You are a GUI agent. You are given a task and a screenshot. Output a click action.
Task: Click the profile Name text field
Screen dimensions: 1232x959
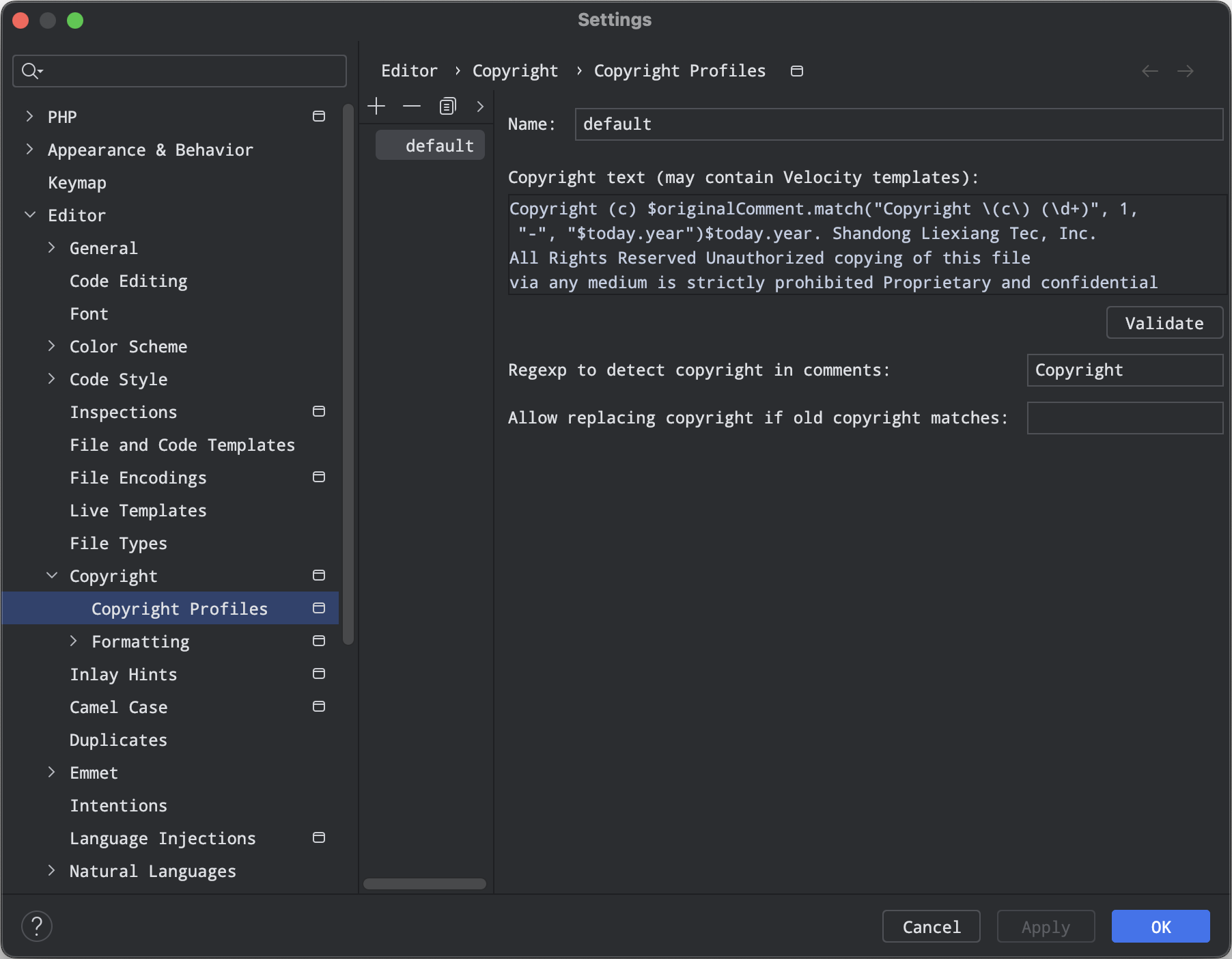[898, 124]
